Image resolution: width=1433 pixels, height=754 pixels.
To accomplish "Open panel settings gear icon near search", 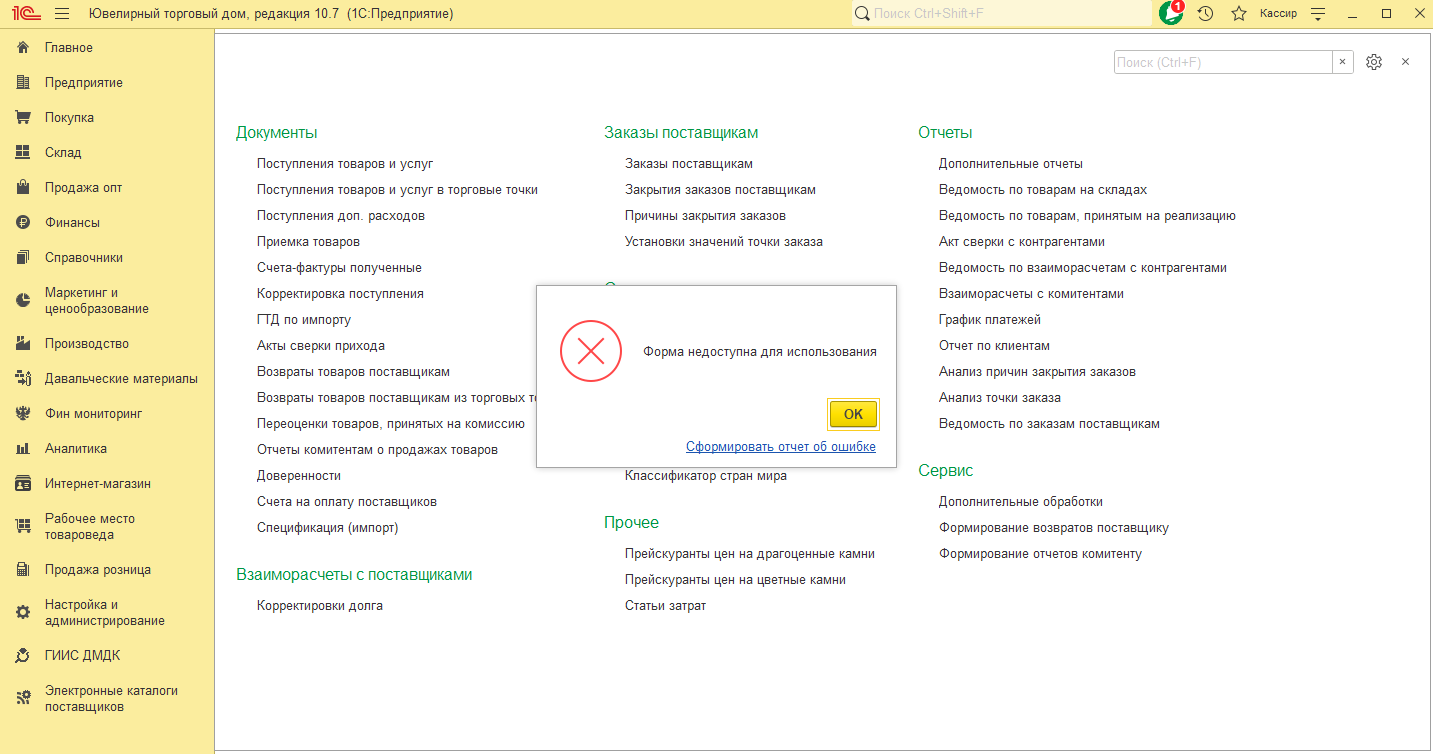I will point(1374,62).
